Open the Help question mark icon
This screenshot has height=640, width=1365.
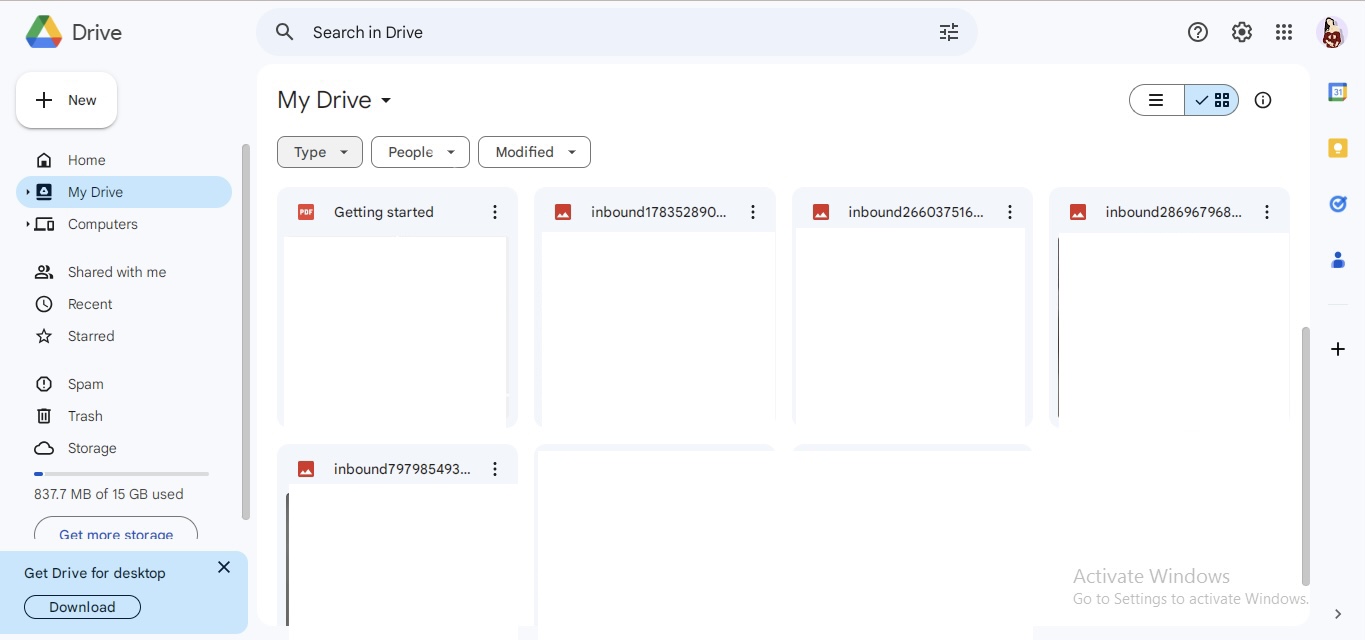pos(1198,32)
